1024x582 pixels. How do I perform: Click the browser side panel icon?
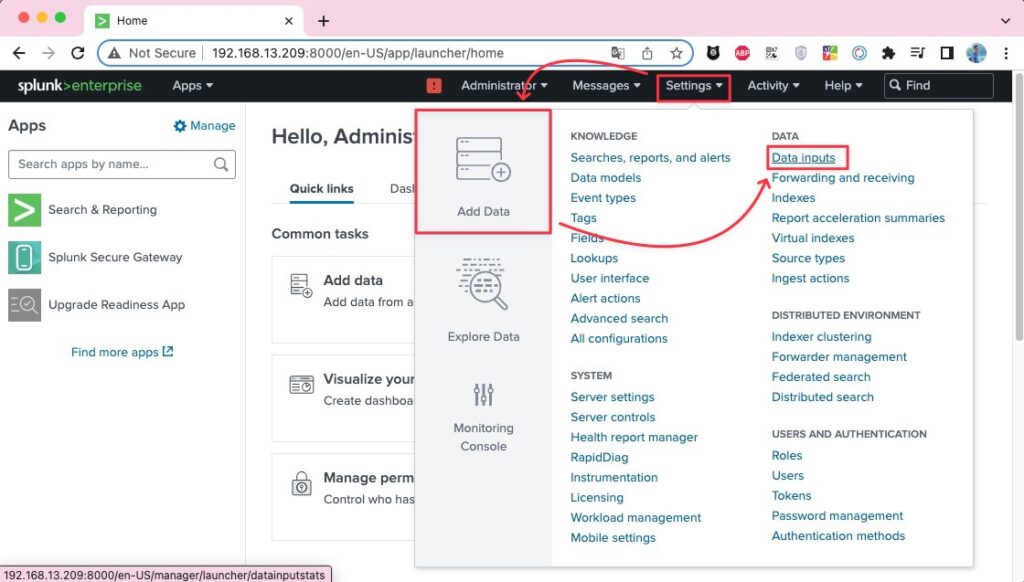tap(947, 53)
